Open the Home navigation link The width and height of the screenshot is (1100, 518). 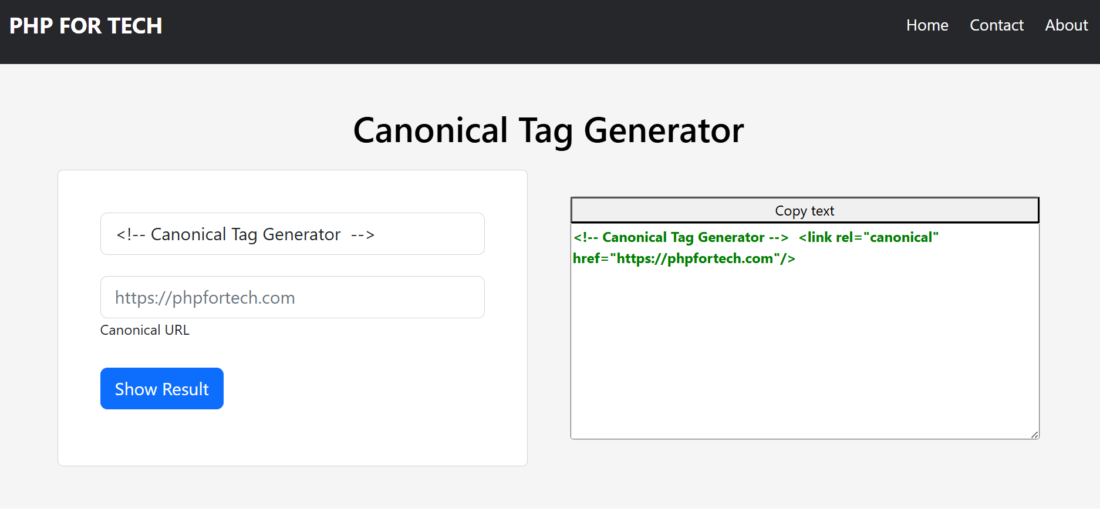point(927,25)
